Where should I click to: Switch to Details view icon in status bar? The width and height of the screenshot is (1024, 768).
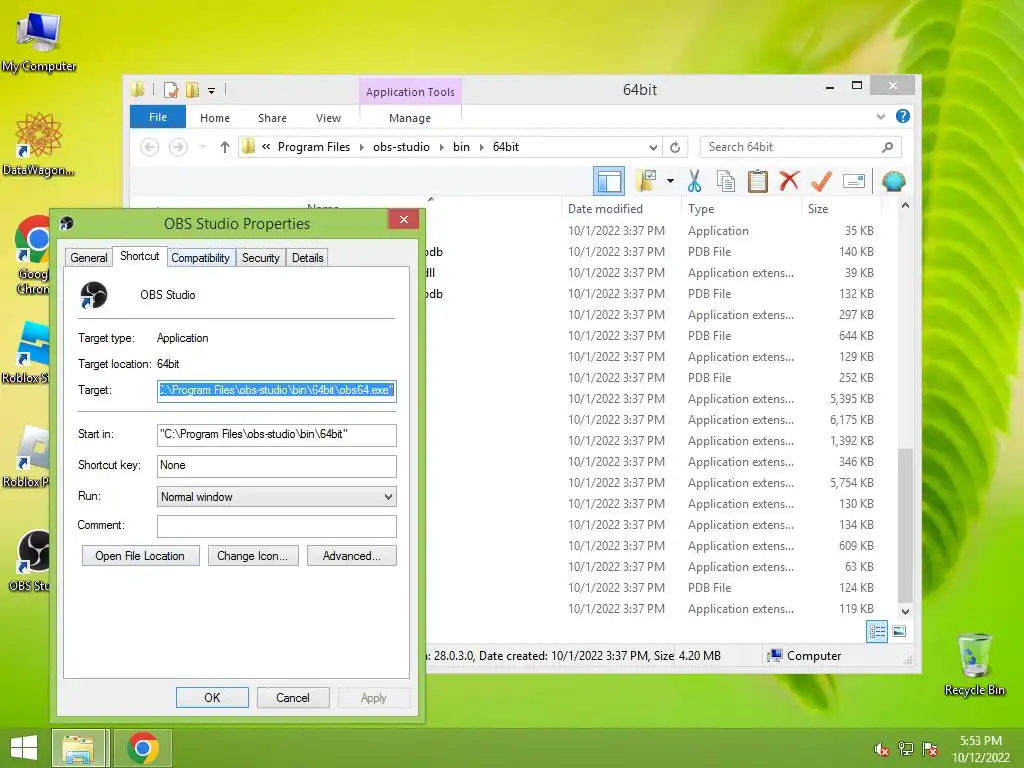tap(876, 632)
